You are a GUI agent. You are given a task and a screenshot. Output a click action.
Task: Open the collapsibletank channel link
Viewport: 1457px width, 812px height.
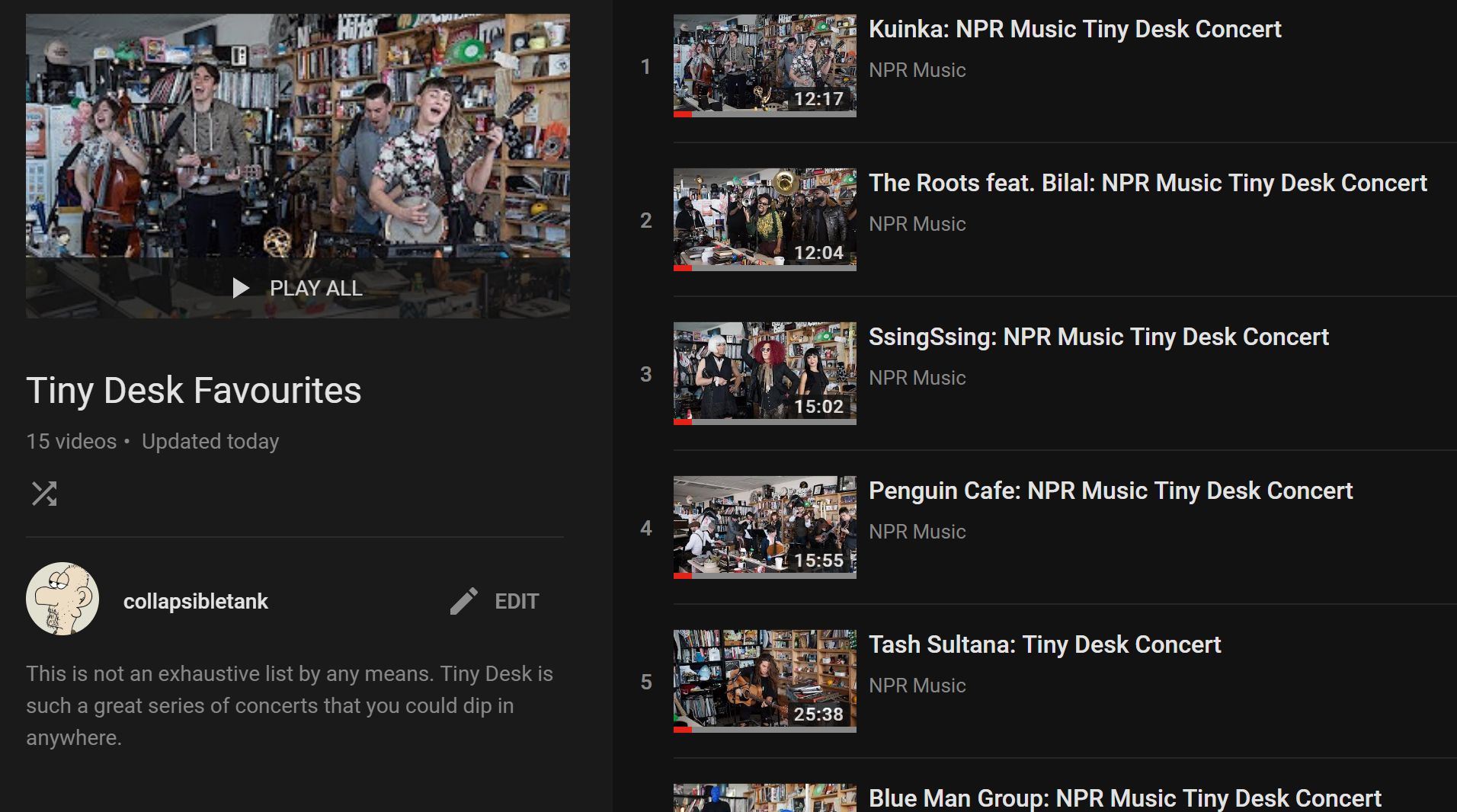[x=196, y=602]
